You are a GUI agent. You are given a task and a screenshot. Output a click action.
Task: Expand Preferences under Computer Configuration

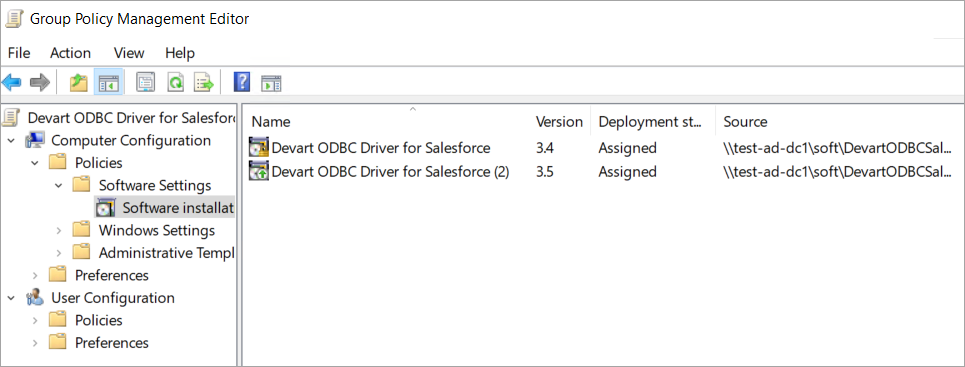pos(35,275)
